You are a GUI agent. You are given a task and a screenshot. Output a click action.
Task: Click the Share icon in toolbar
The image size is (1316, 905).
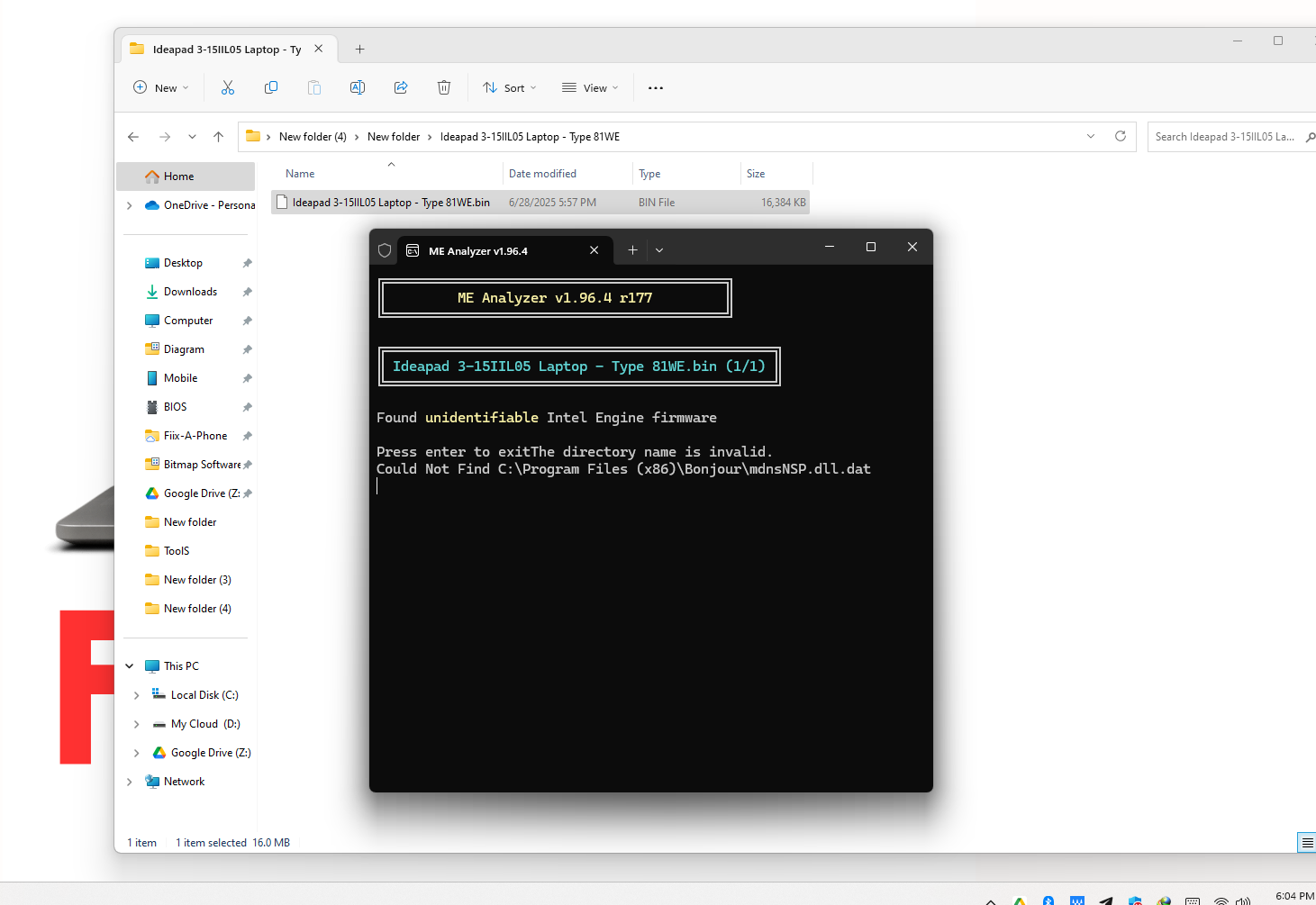pyautogui.click(x=401, y=87)
